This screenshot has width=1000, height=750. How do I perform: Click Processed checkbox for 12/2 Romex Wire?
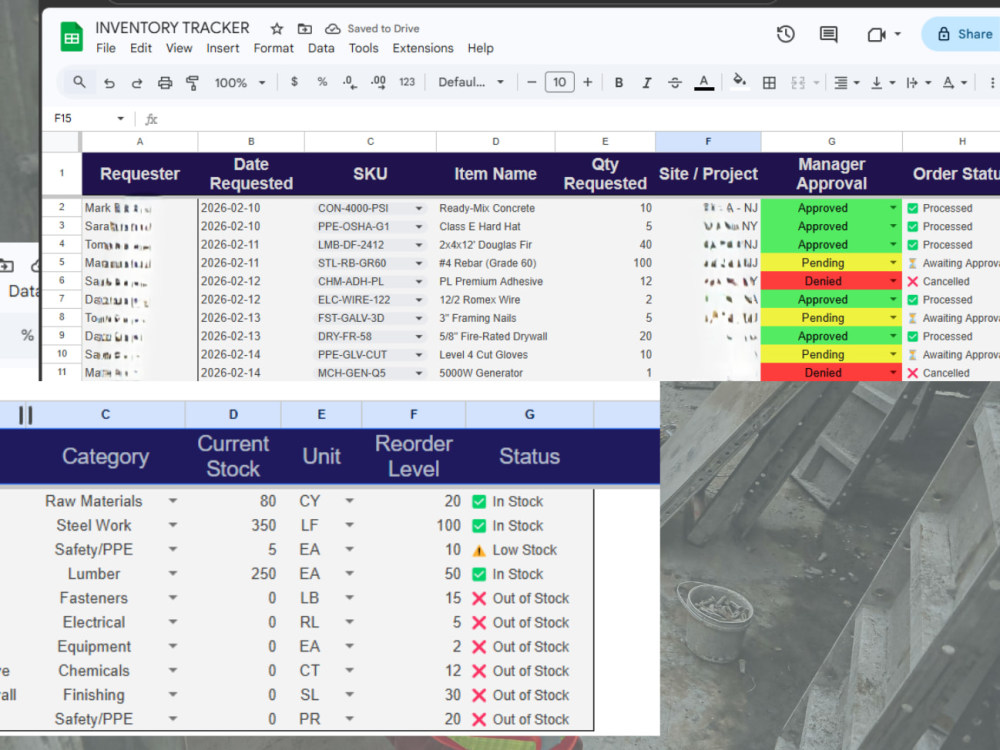click(x=913, y=300)
